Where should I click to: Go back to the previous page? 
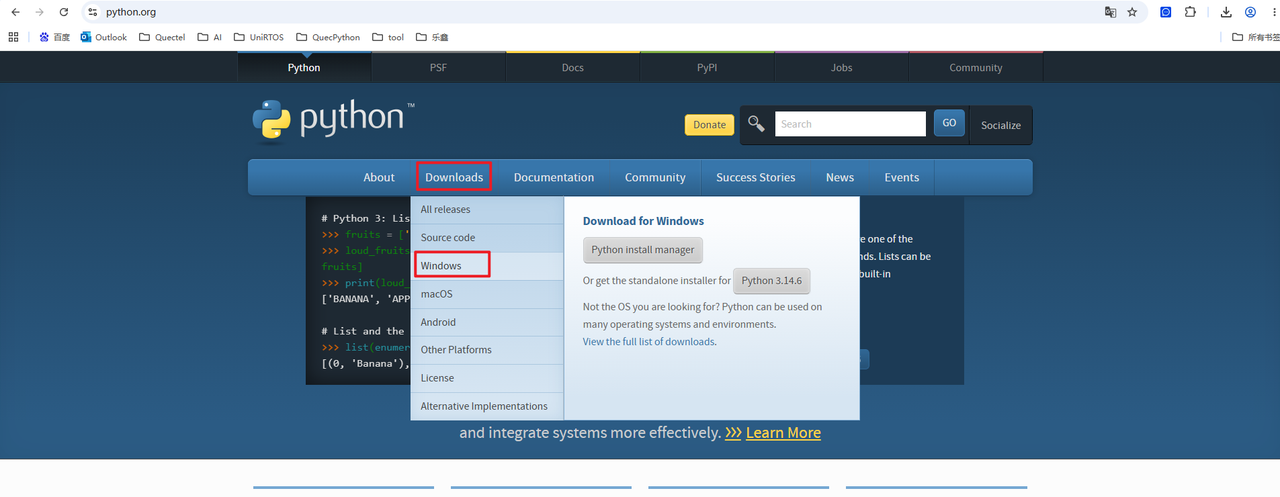pyautogui.click(x=15, y=12)
